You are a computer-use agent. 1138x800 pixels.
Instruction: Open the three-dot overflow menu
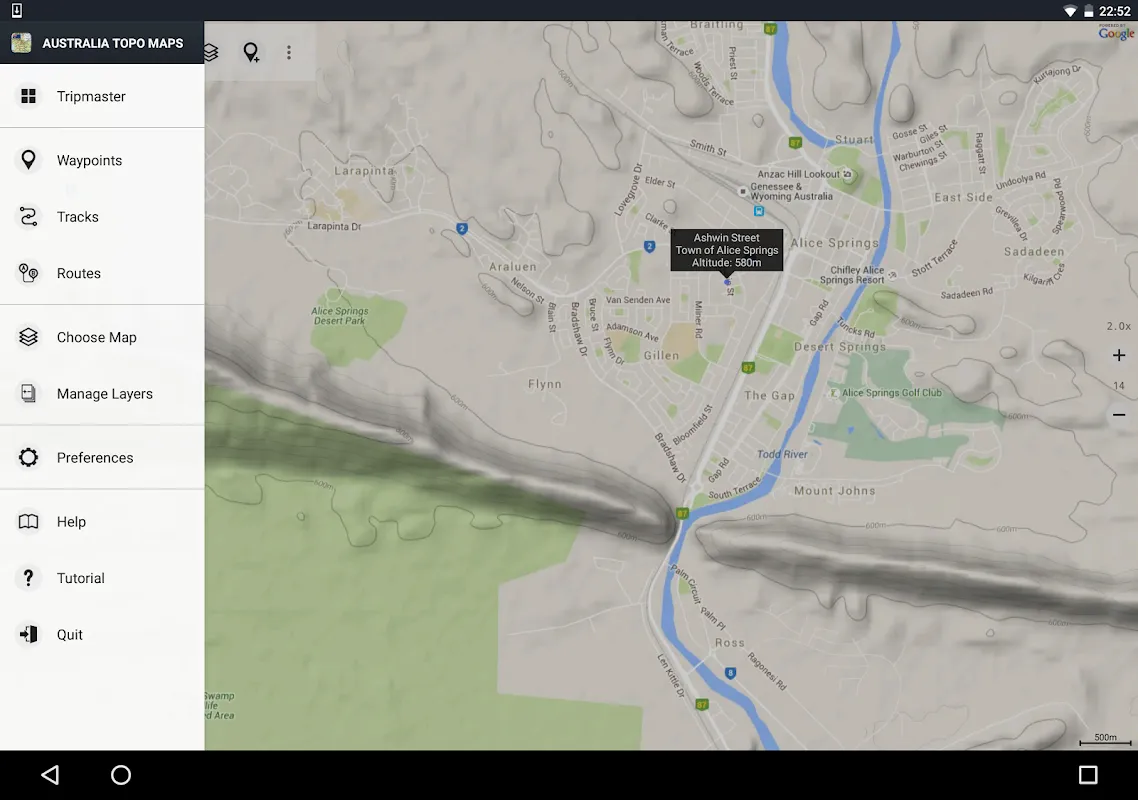pos(289,52)
